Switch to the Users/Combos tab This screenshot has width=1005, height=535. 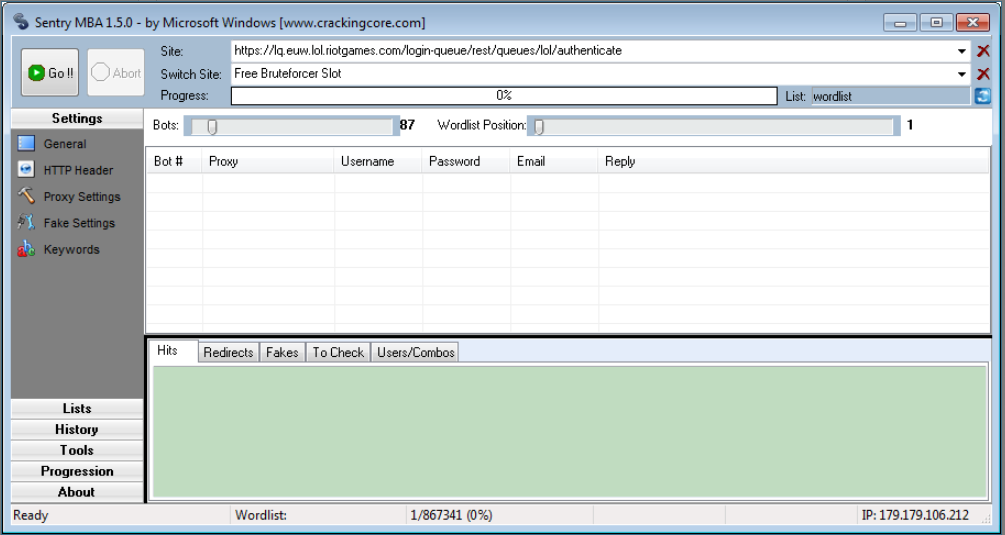(415, 352)
